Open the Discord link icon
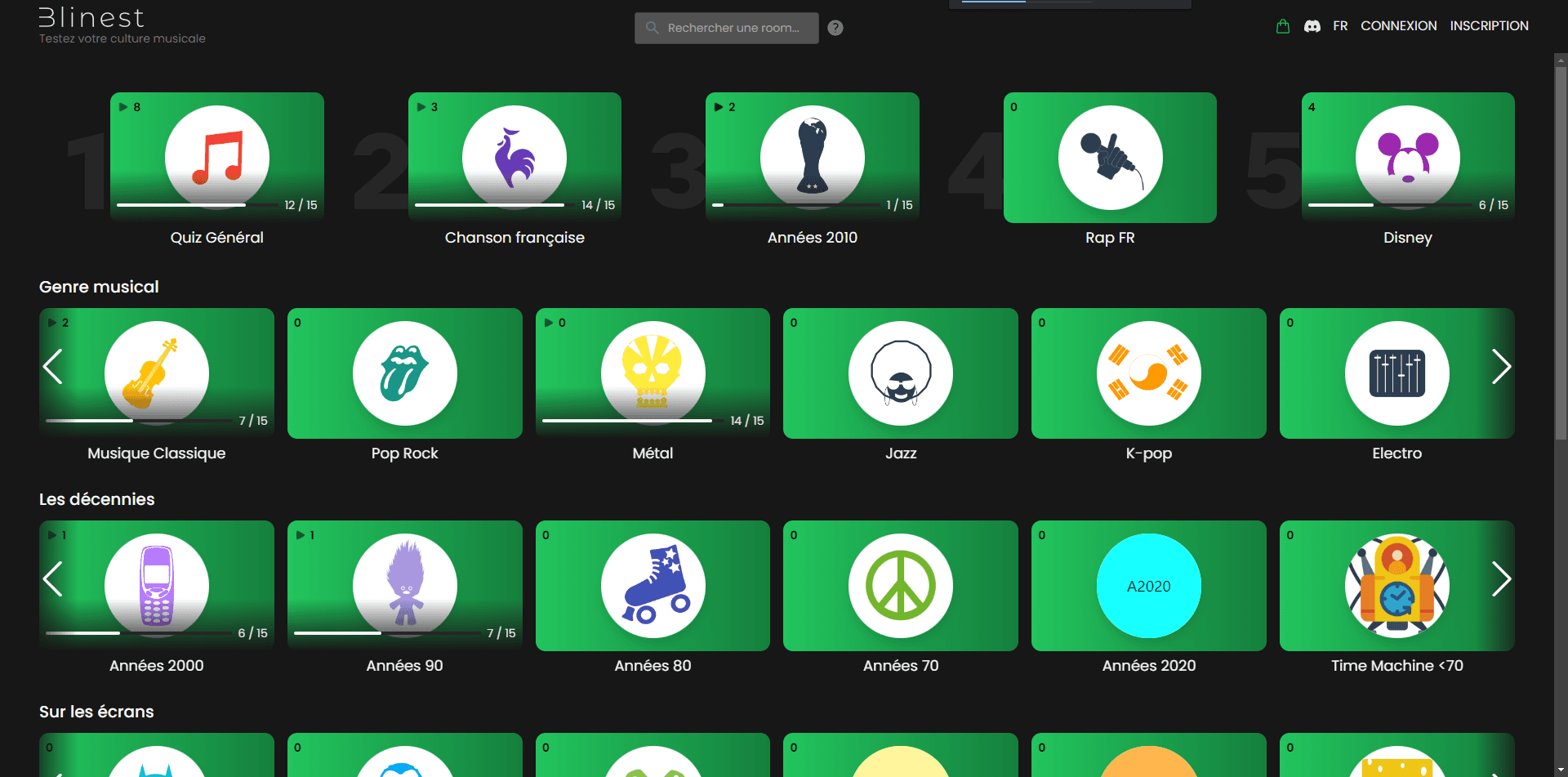 pos(1312,26)
